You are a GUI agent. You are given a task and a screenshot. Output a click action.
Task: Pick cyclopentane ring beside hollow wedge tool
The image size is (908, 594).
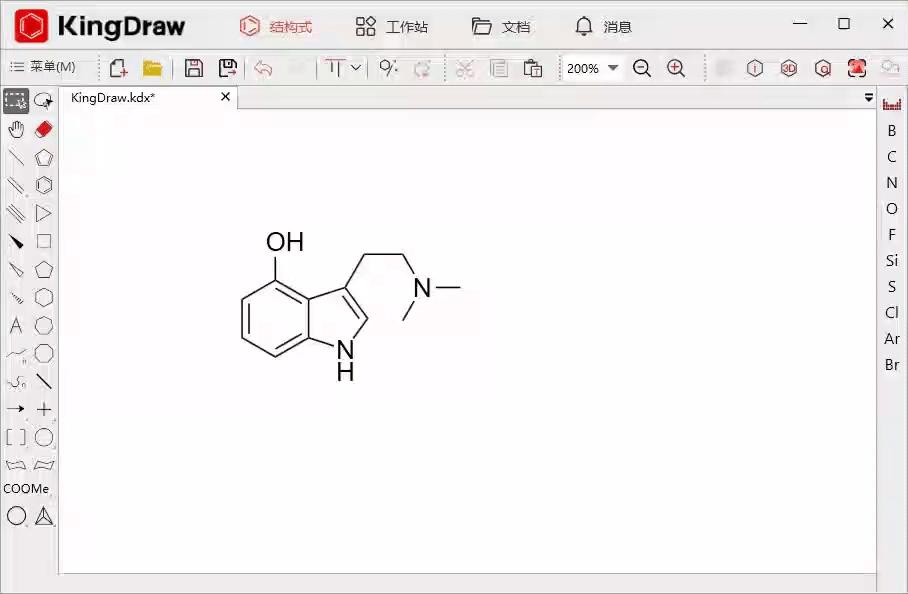pos(44,270)
